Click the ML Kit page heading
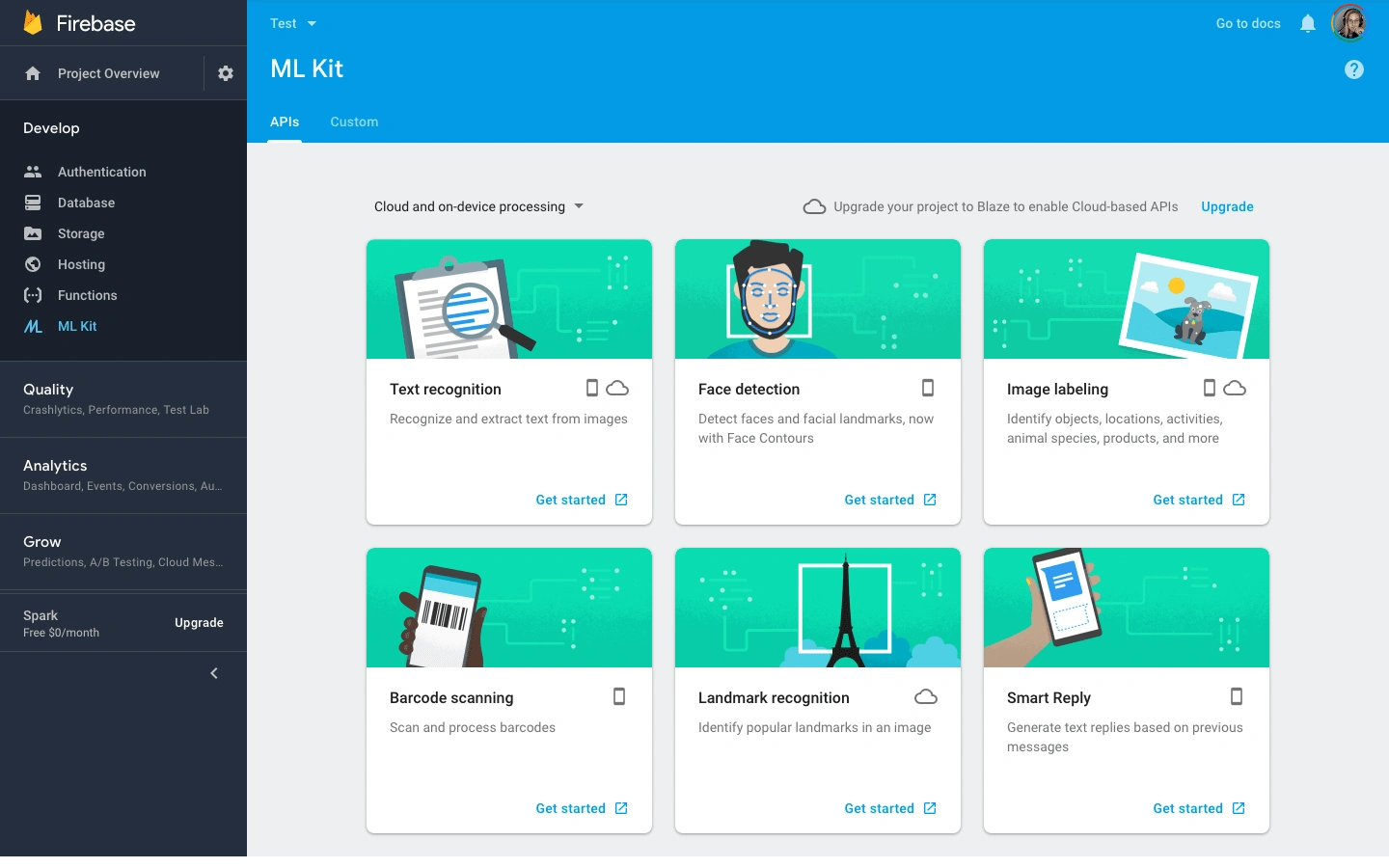This screenshot has width=1389, height=868. [307, 68]
